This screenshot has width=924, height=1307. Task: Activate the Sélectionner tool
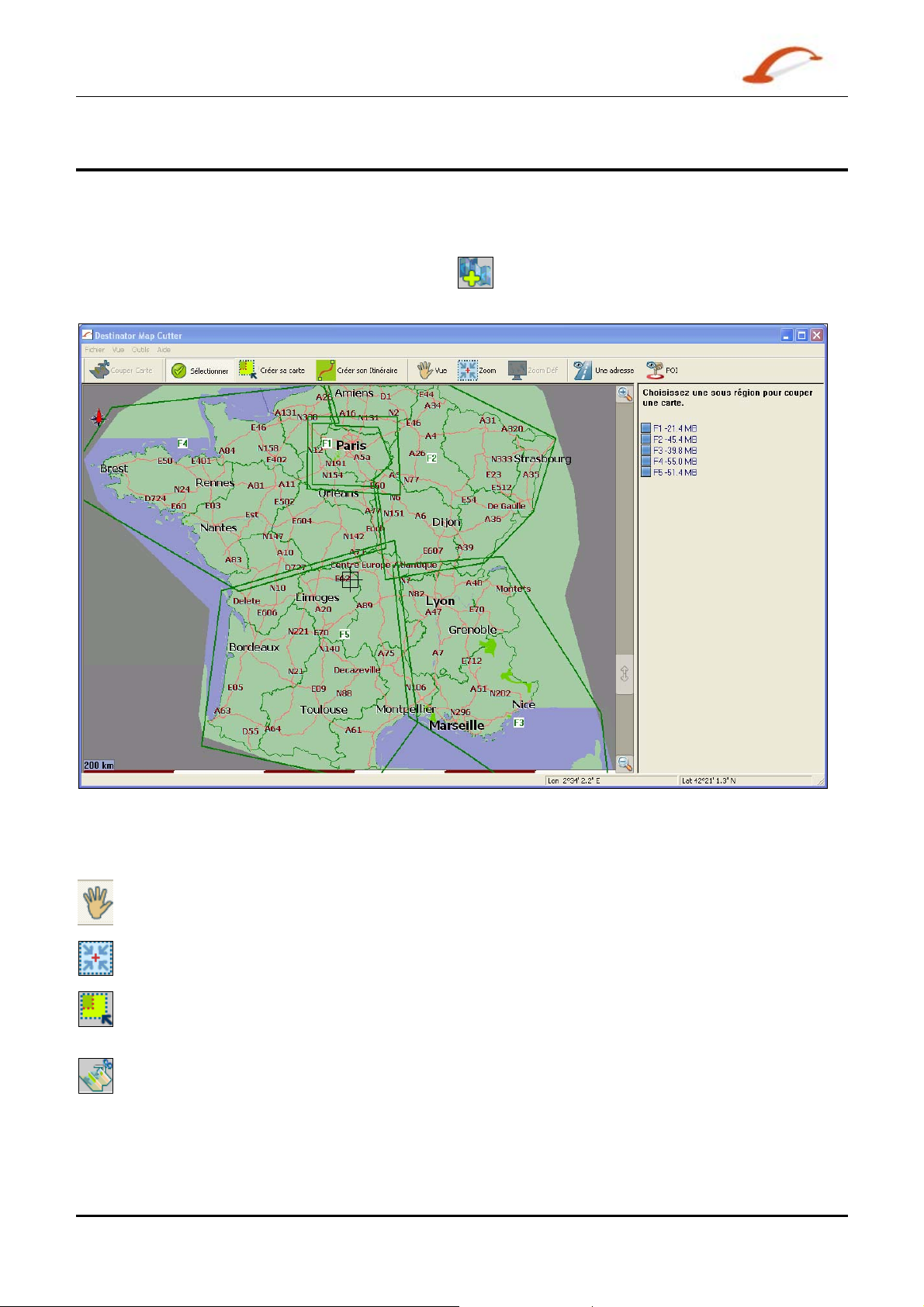(x=199, y=371)
